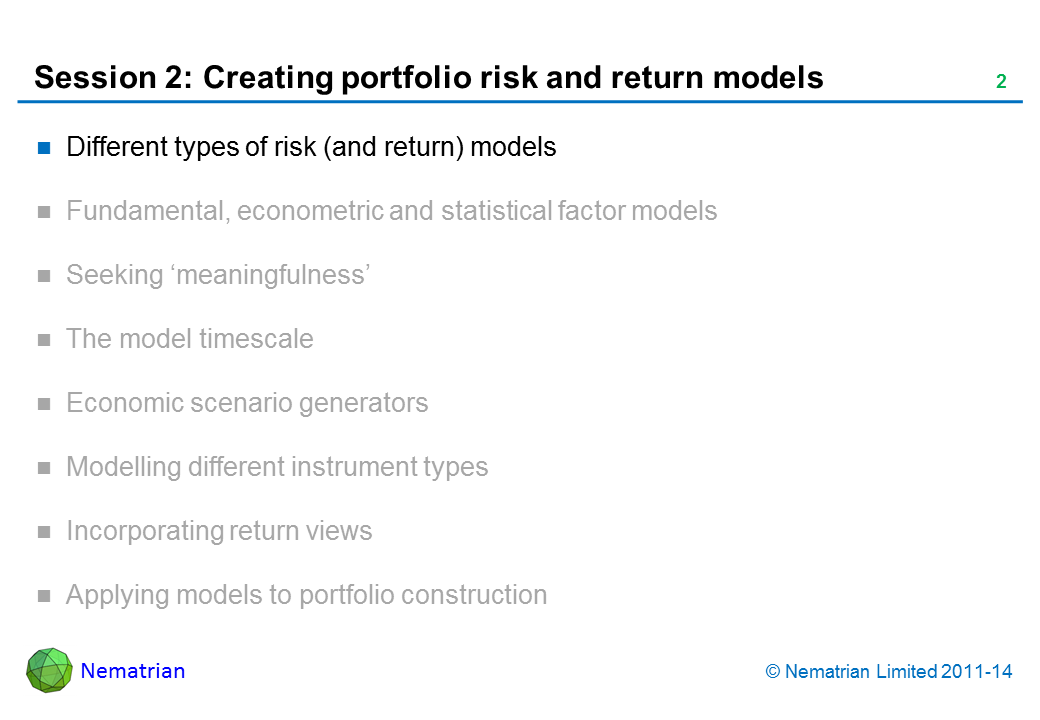
Task: Click the grey bullet beside 'Economic scenario generators'
Action: (x=44, y=404)
